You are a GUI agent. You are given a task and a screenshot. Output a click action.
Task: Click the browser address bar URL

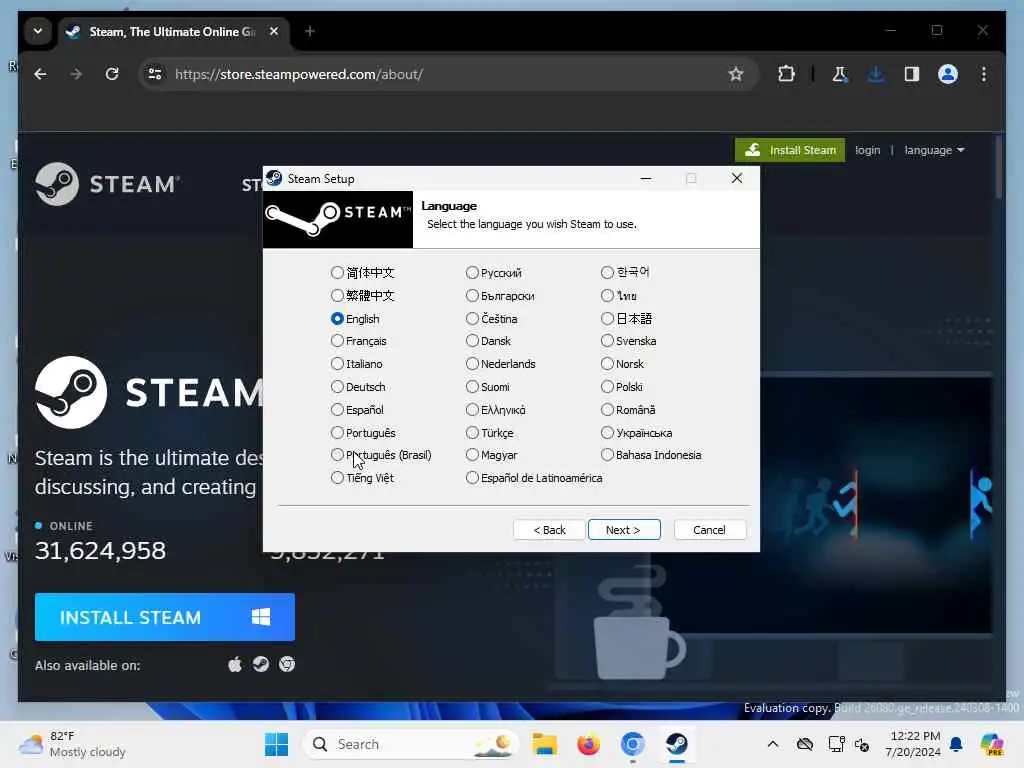[x=299, y=74]
